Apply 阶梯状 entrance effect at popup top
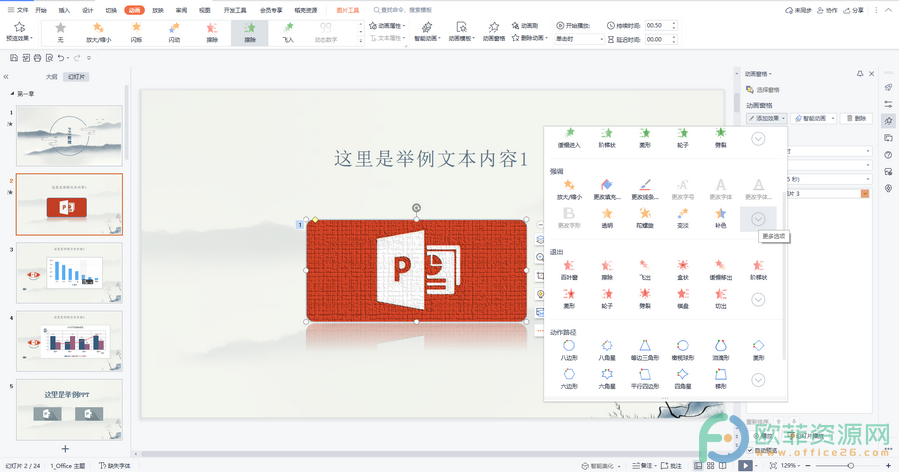This screenshot has height=472, width=899. pyautogui.click(x=607, y=138)
